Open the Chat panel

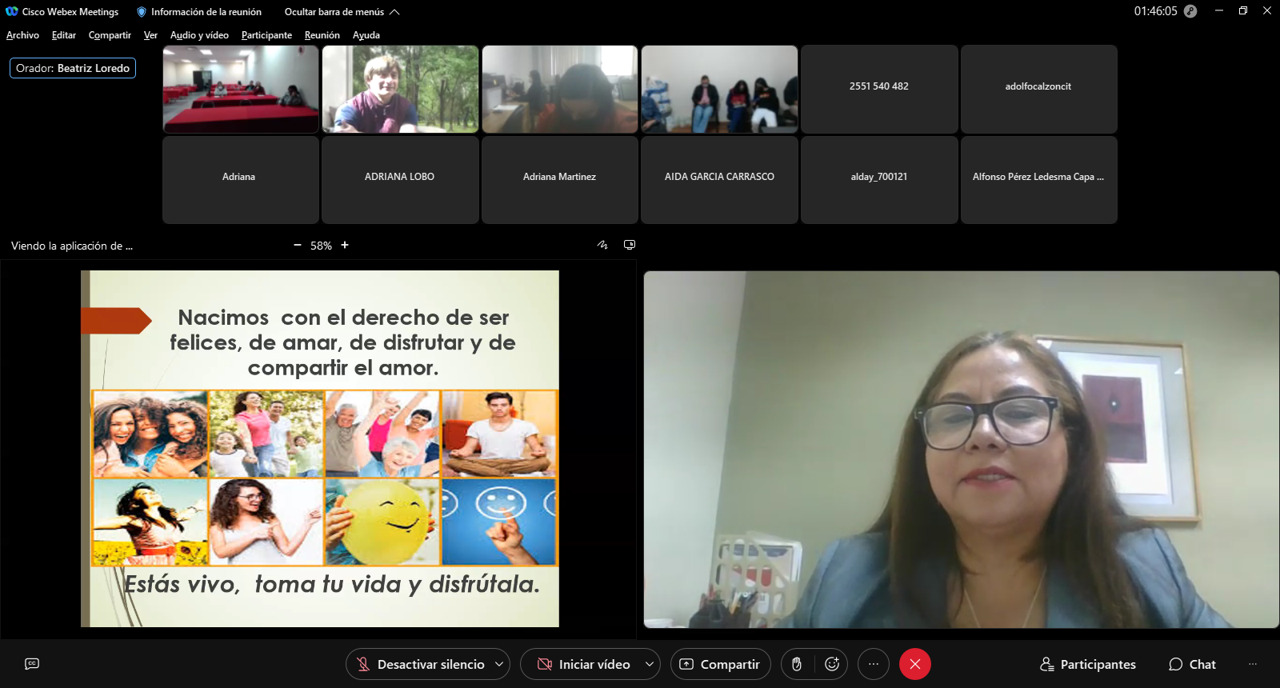coord(1192,664)
